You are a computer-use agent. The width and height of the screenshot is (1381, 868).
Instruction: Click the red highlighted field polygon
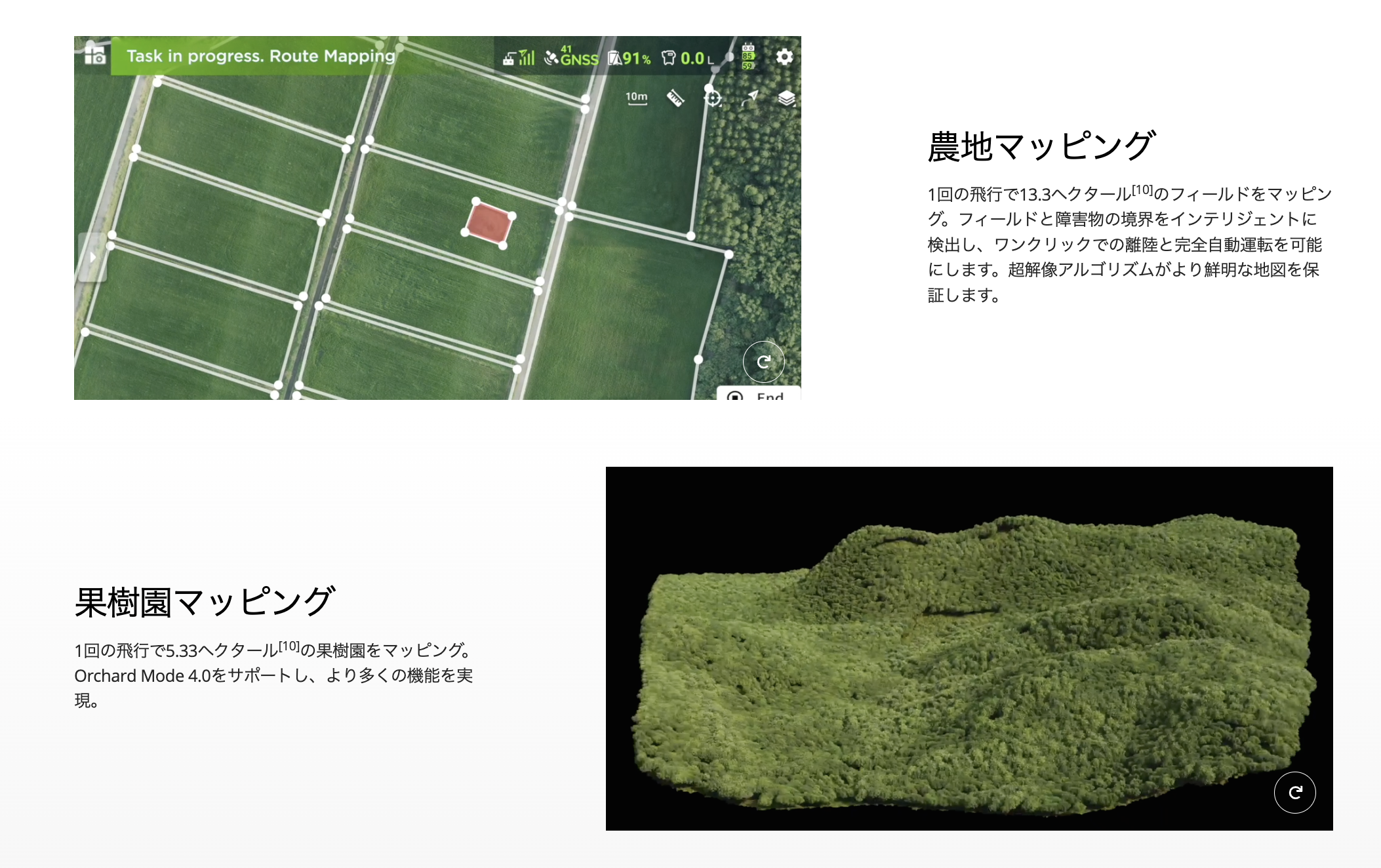[489, 224]
